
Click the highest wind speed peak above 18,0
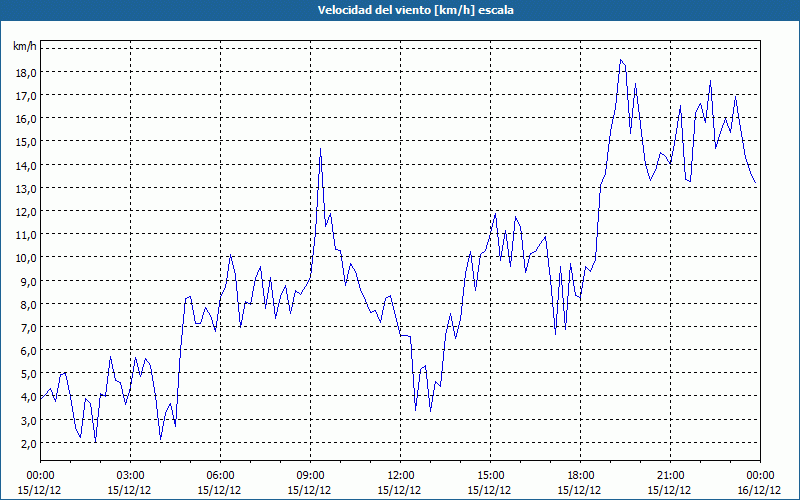(620, 60)
